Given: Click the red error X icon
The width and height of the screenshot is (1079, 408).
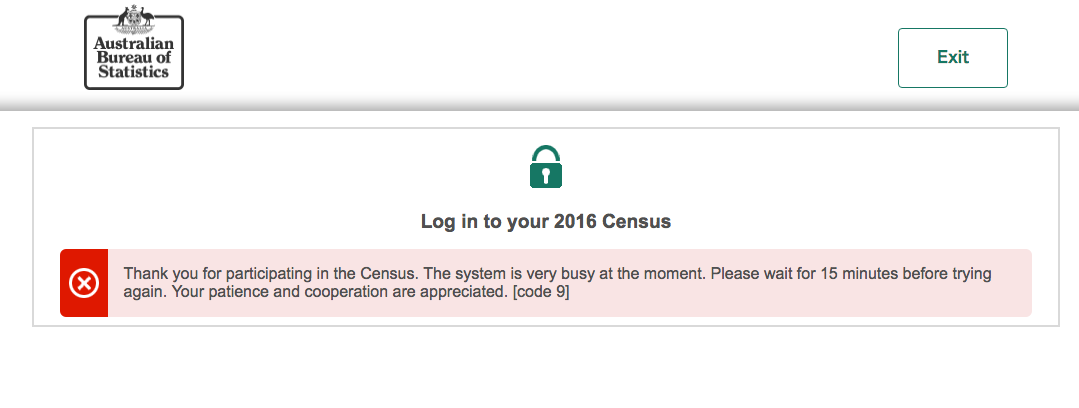Looking at the screenshot, I should 84,283.
